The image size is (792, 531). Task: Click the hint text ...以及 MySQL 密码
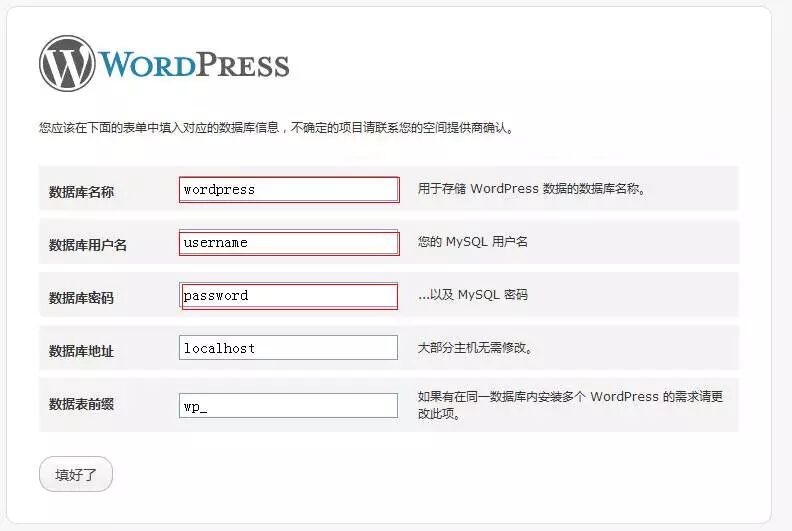pos(473,295)
